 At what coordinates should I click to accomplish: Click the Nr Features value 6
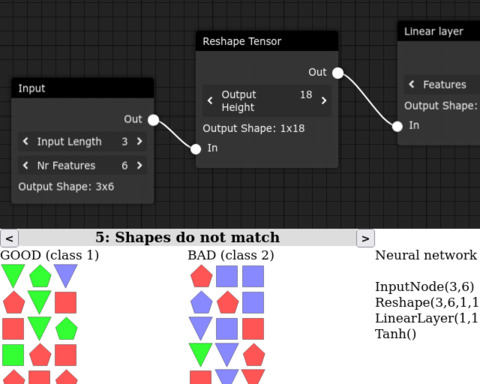tap(125, 166)
